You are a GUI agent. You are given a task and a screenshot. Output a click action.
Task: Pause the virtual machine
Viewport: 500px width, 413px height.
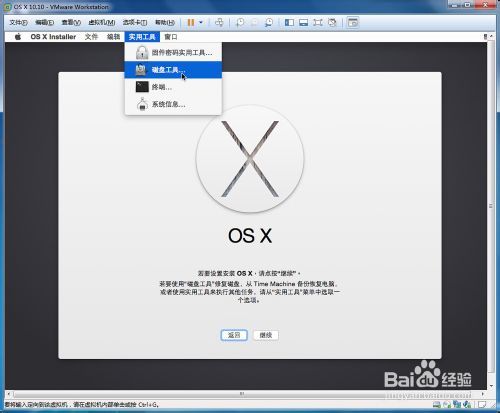(x=191, y=22)
